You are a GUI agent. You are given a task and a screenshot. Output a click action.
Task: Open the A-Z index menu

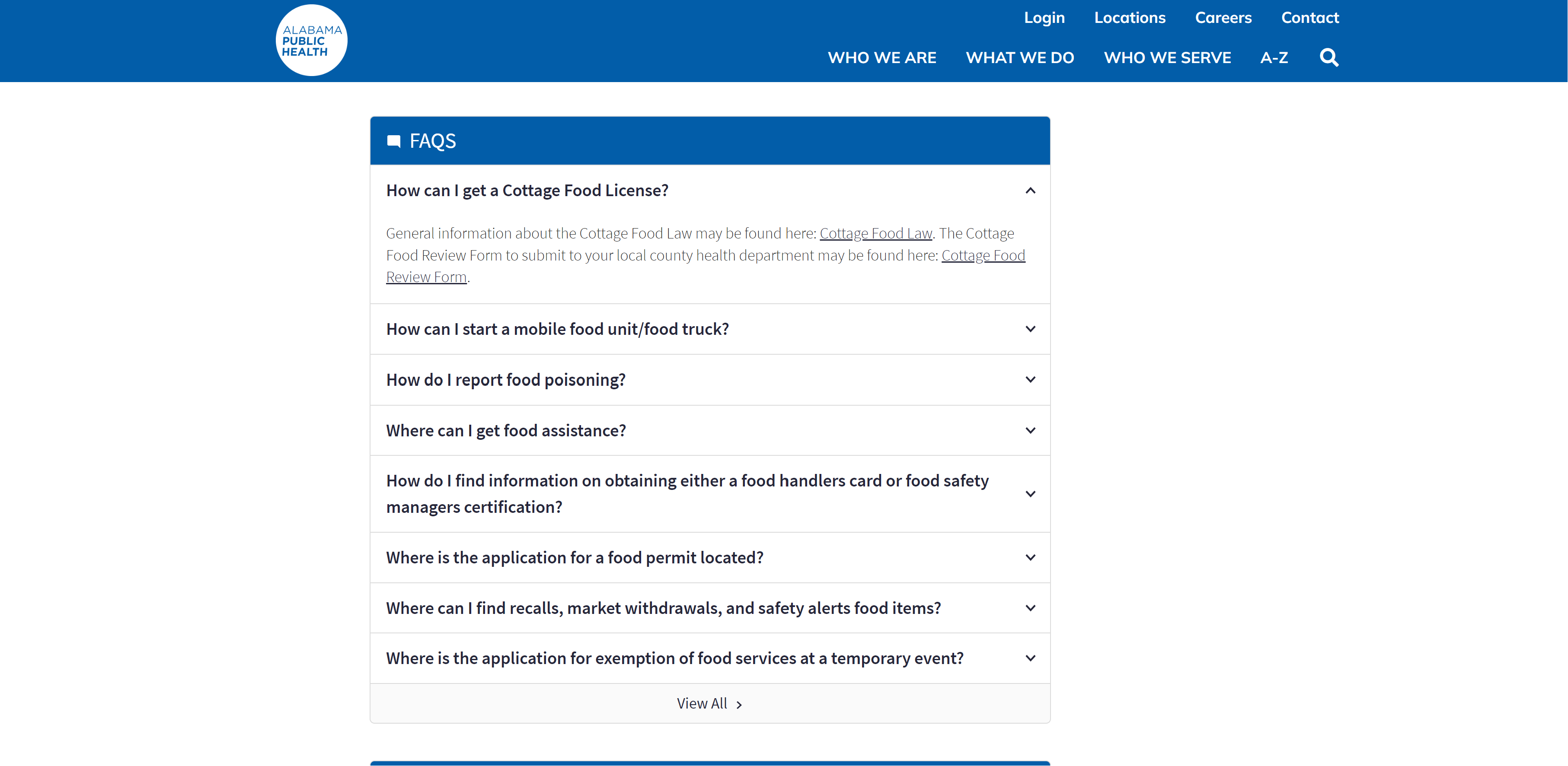1274,58
